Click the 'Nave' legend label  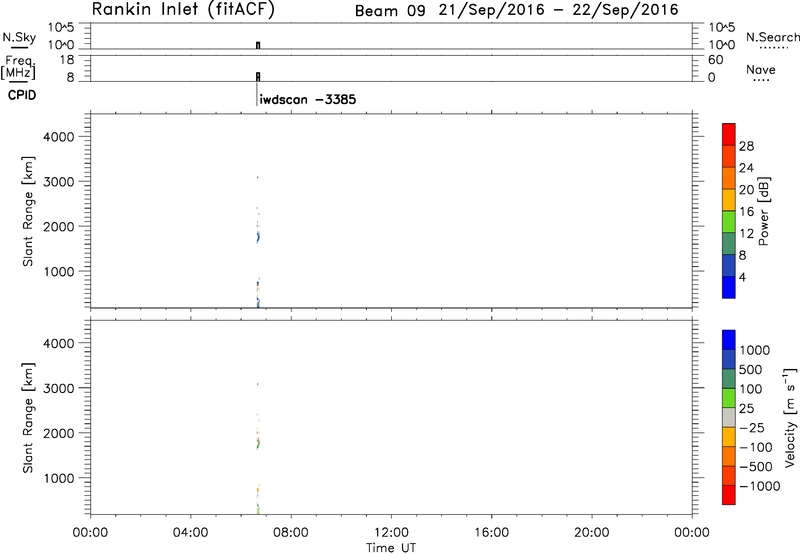pyautogui.click(x=760, y=70)
